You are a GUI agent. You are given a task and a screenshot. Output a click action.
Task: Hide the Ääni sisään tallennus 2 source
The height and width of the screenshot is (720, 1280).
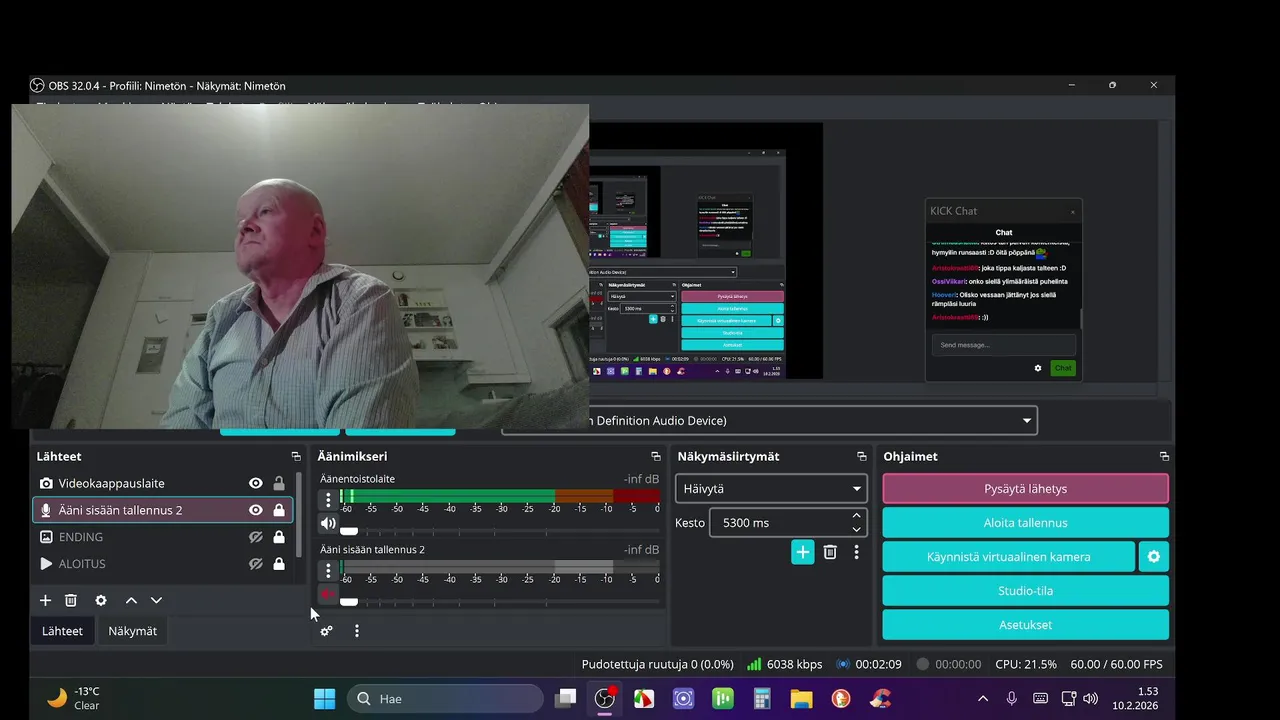256,510
